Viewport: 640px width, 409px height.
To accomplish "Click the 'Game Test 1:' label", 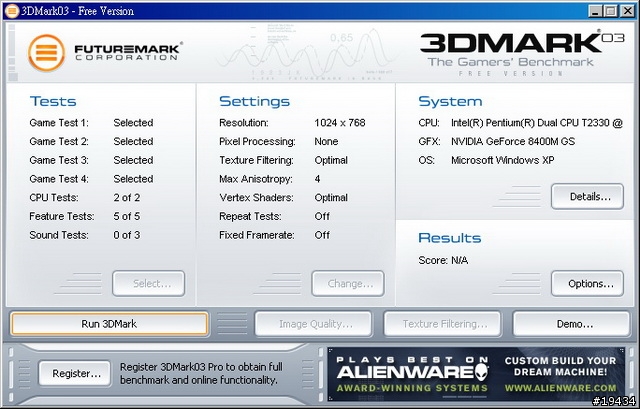I will [59, 122].
